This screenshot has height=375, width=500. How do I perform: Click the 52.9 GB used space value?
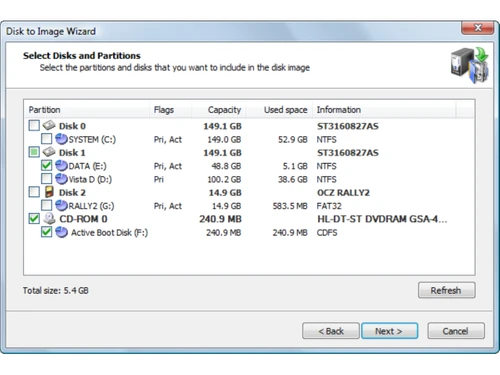(x=293, y=139)
